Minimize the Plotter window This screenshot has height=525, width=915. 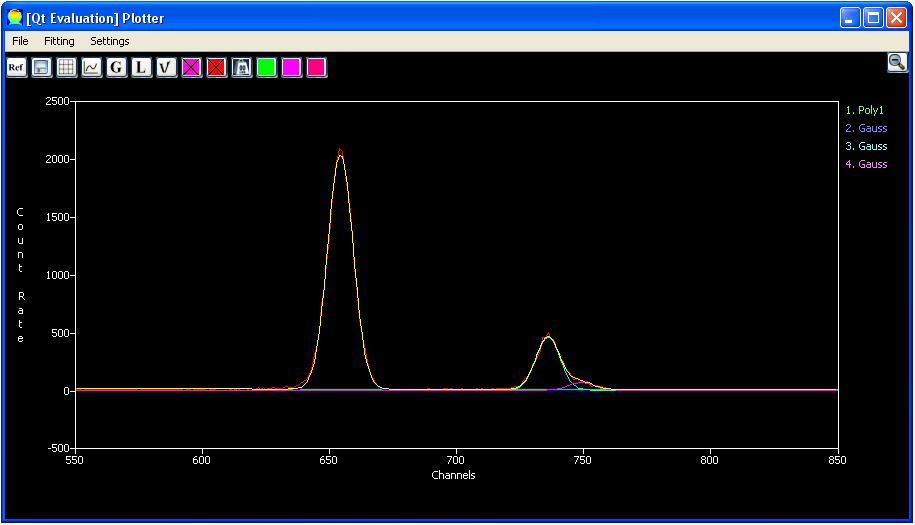tap(850, 18)
